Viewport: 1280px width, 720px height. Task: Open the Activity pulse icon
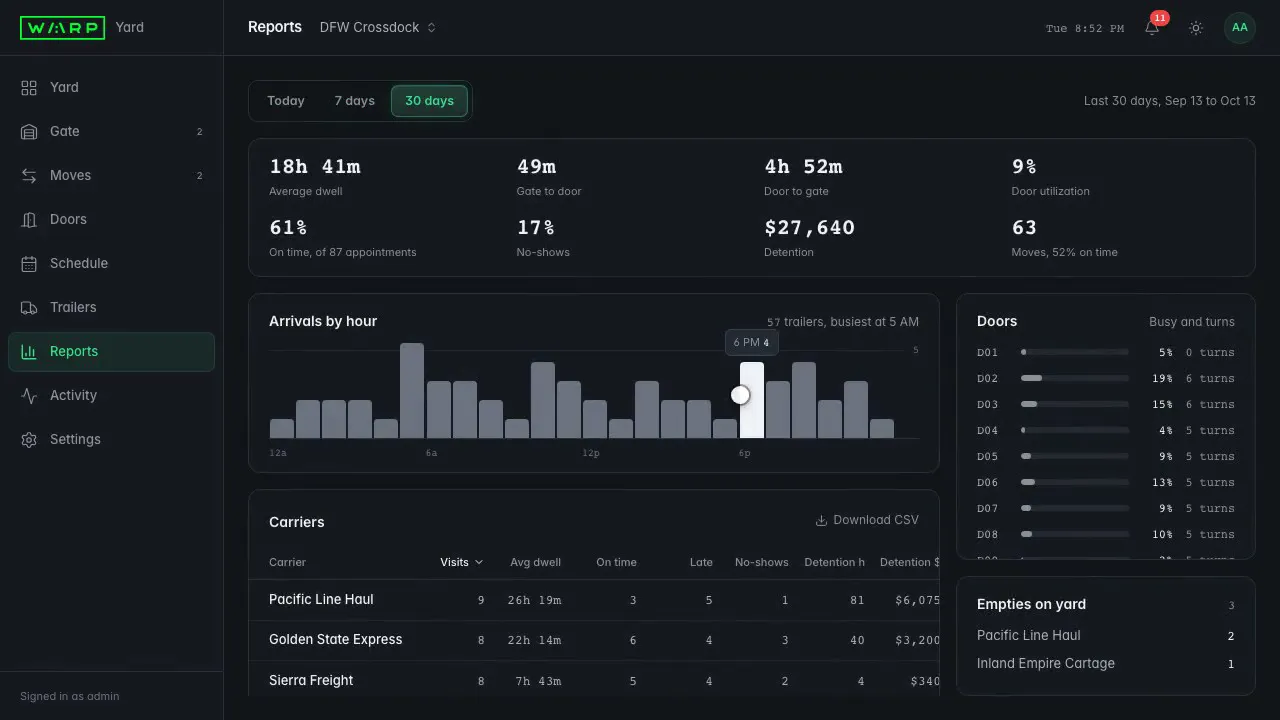(x=29, y=396)
